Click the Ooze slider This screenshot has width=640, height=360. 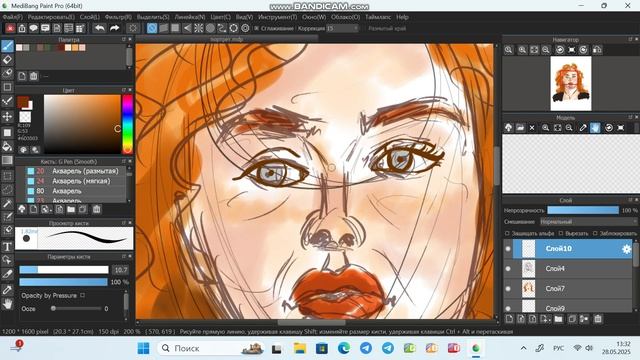(76, 309)
